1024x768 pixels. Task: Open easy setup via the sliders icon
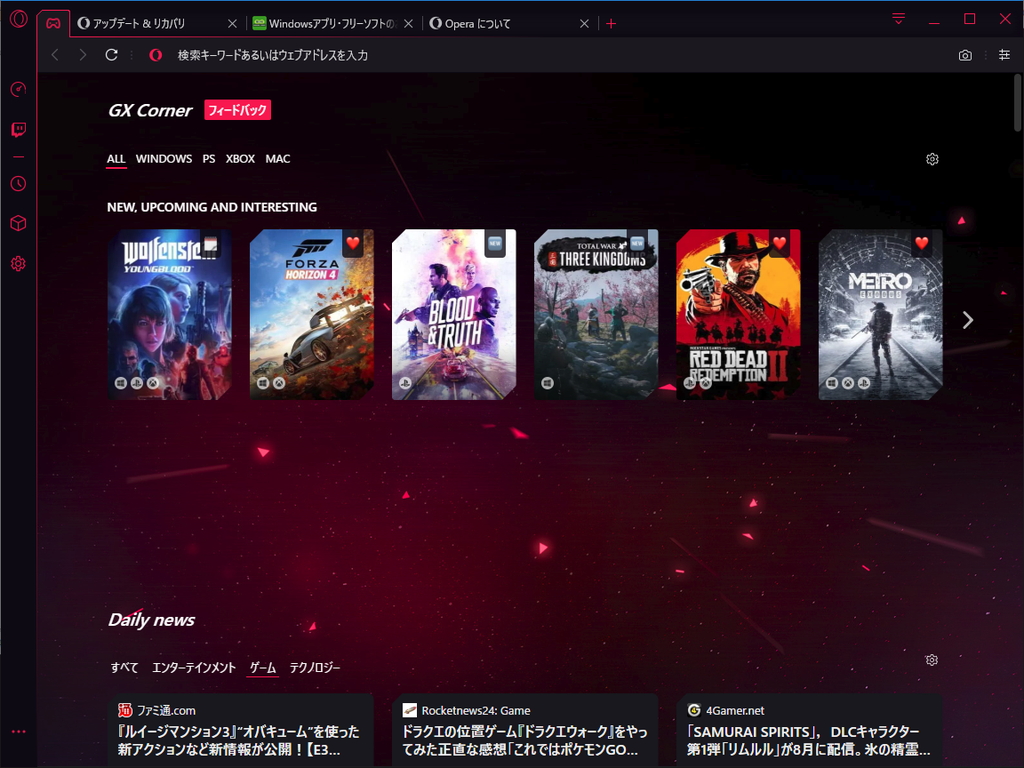(x=1006, y=55)
